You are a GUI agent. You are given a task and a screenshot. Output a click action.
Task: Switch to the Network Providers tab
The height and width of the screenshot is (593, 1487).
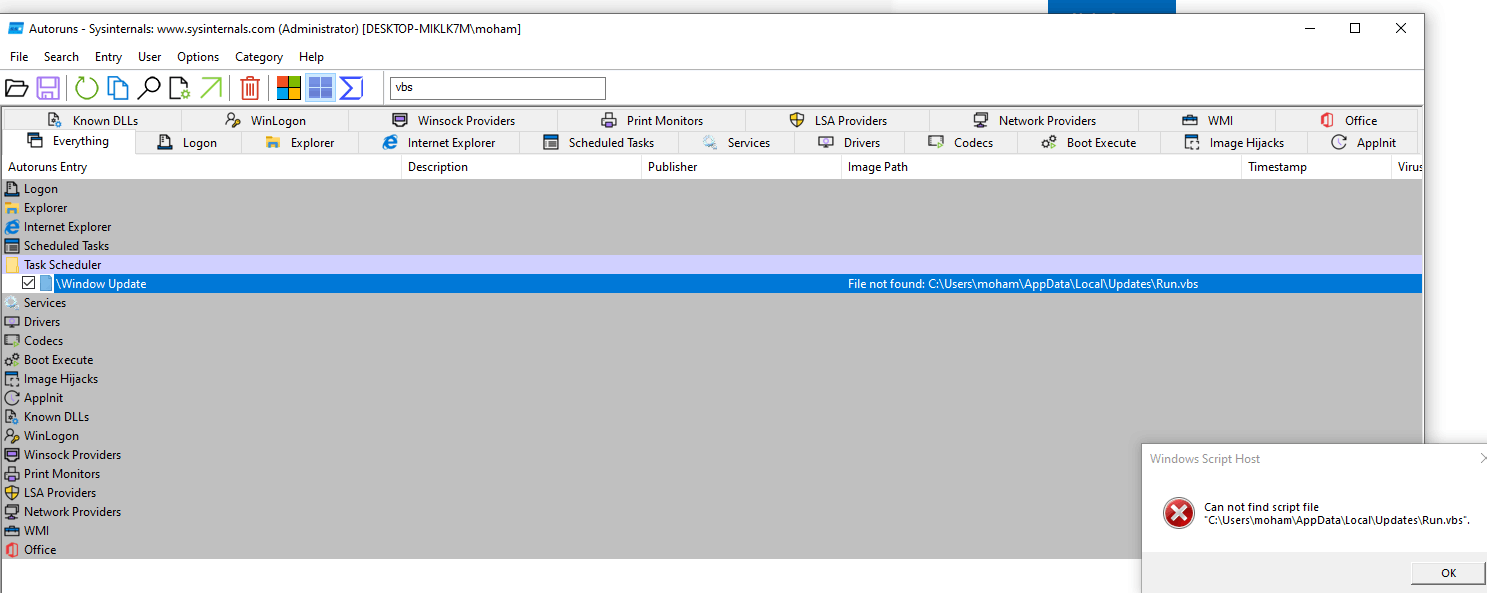click(x=1034, y=120)
